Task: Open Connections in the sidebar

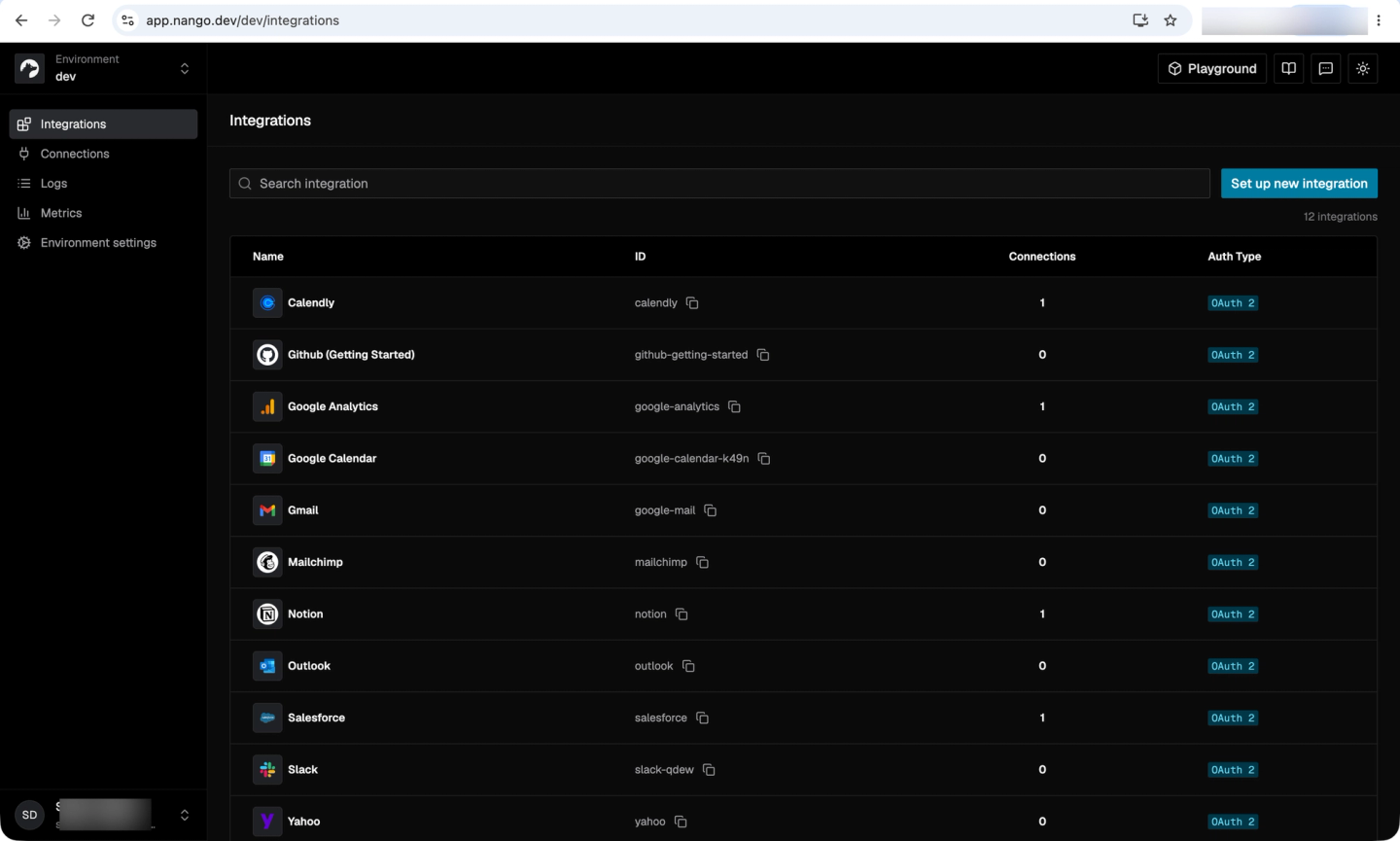Action: tap(103, 154)
